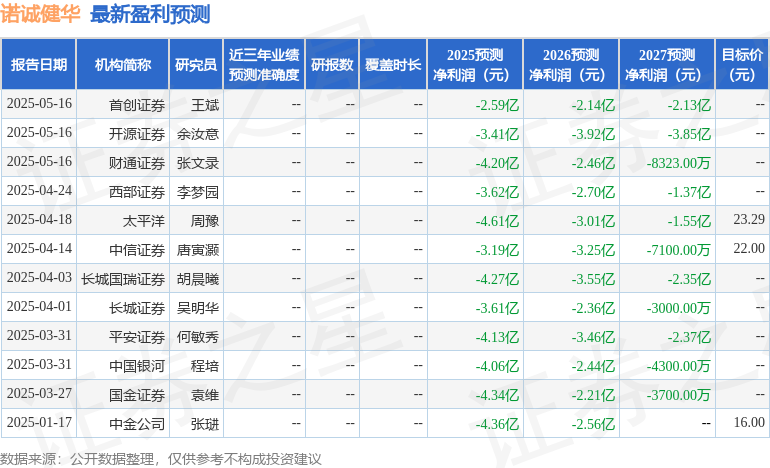Select the -4.61亿 forecast value
Screen dimensions: 770x468
pos(497,221)
